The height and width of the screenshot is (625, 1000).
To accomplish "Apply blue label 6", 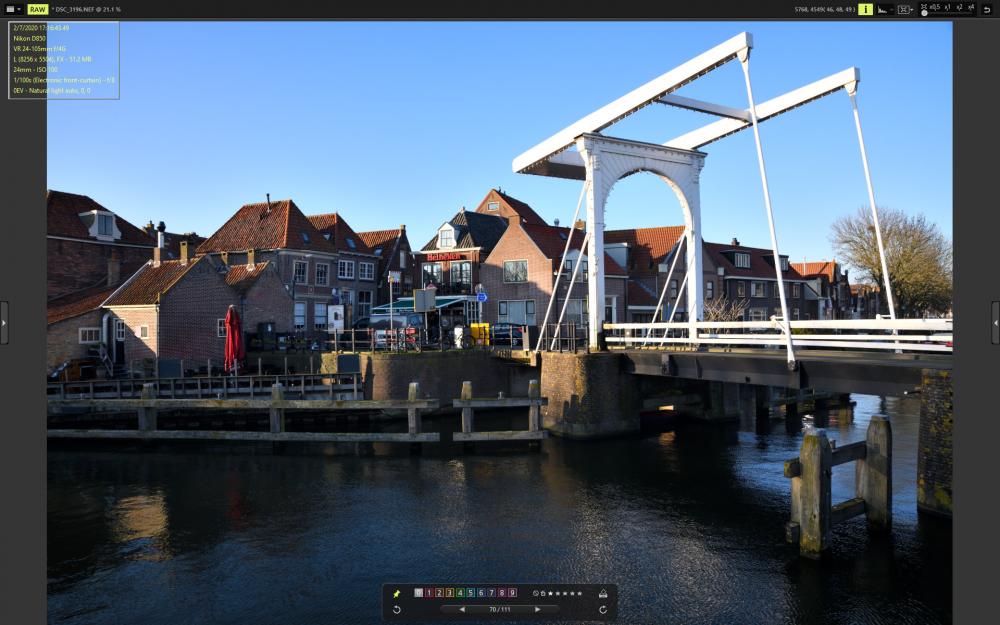I will click(x=481, y=592).
